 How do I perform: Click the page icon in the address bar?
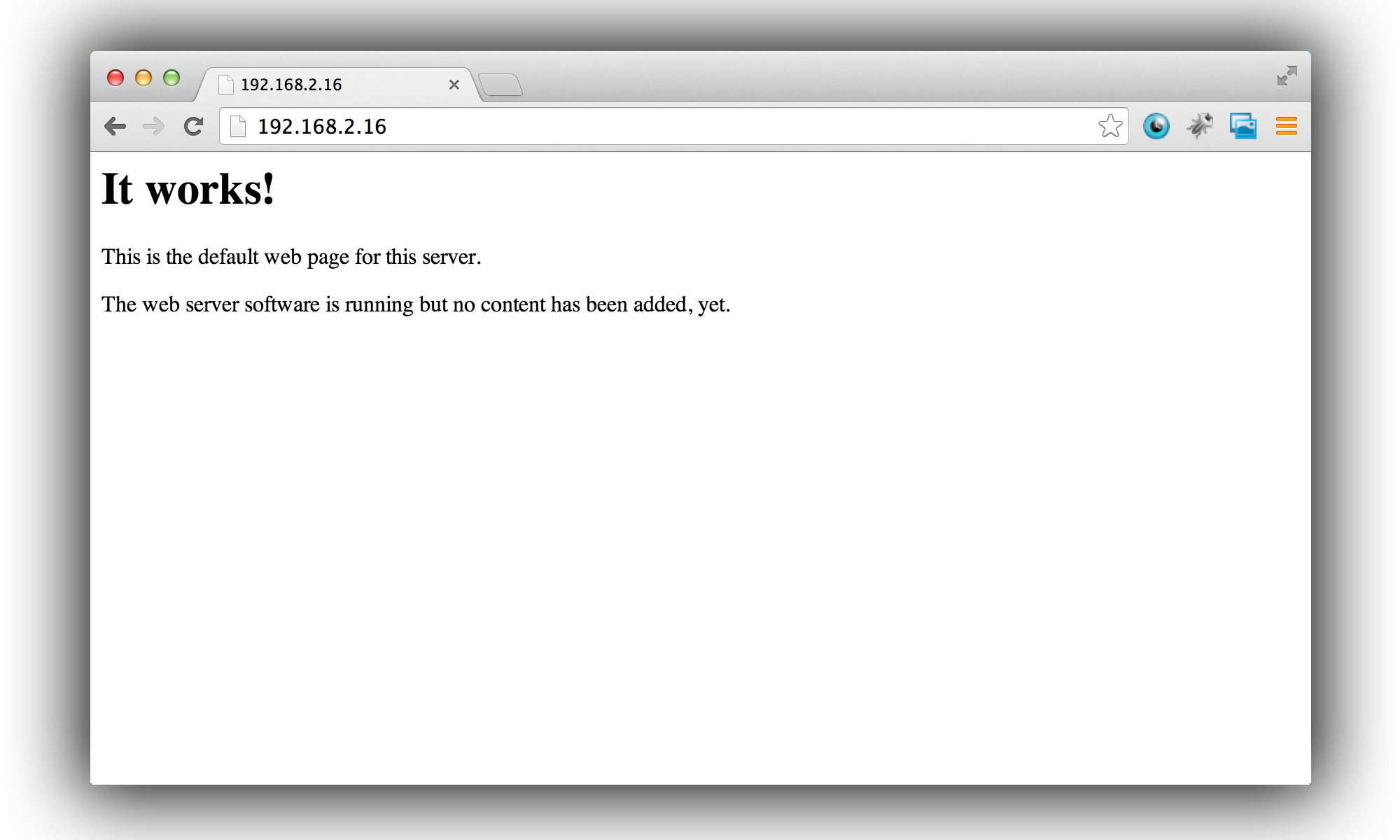tap(238, 126)
